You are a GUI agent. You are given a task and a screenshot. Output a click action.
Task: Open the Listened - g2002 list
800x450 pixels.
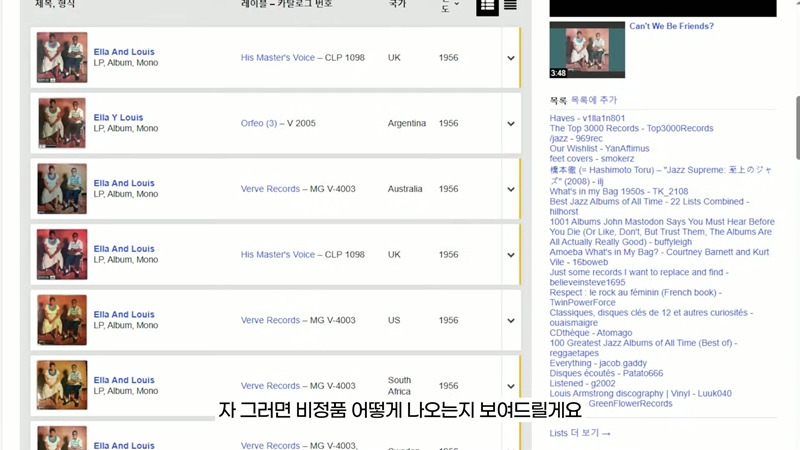(582, 384)
